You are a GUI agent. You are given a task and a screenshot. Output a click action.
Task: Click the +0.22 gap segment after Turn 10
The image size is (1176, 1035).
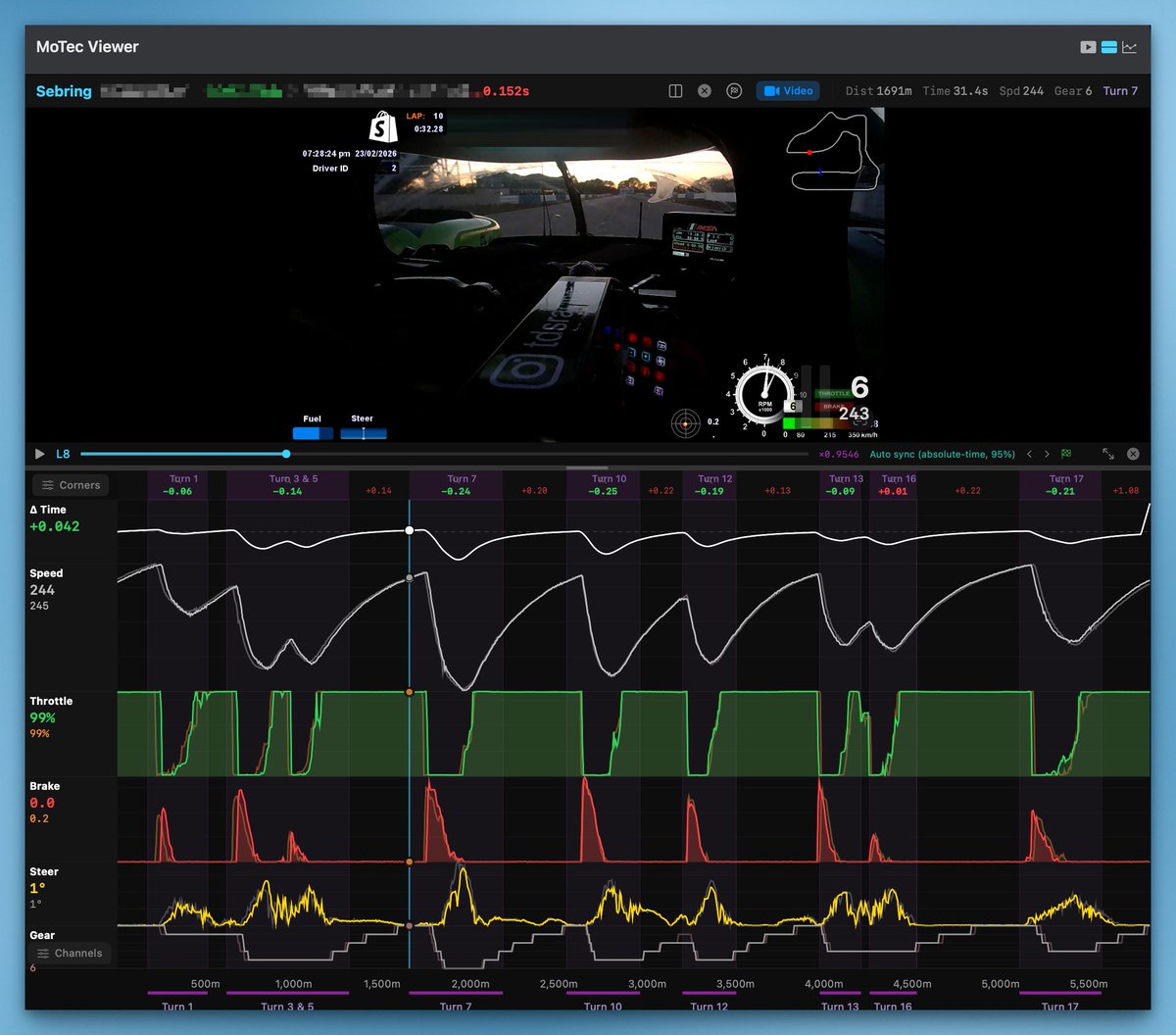click(x=661, y=490)
